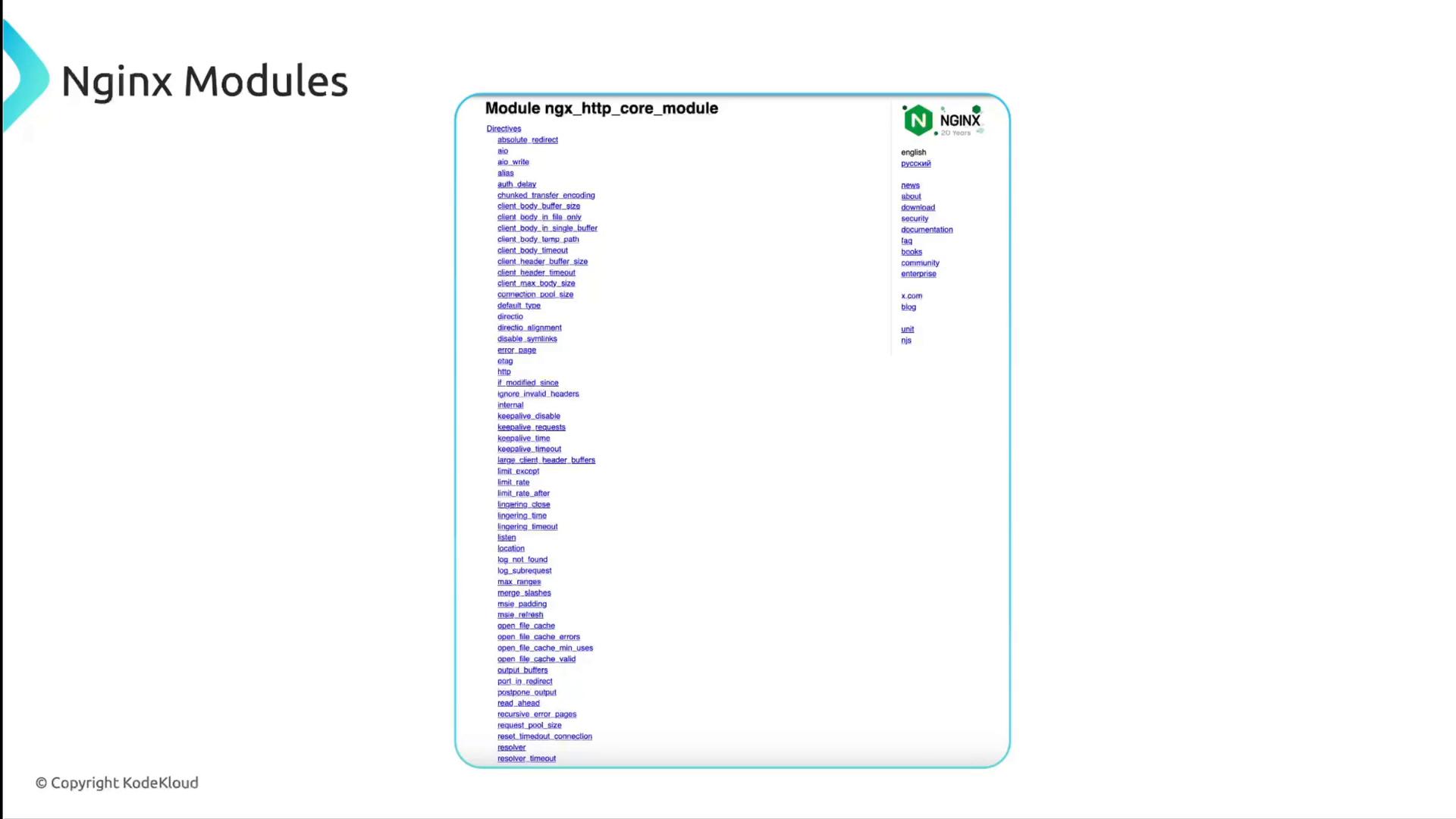Open the download sidebar link
The image size is (1456, 819).
click(x=918, y=208)
